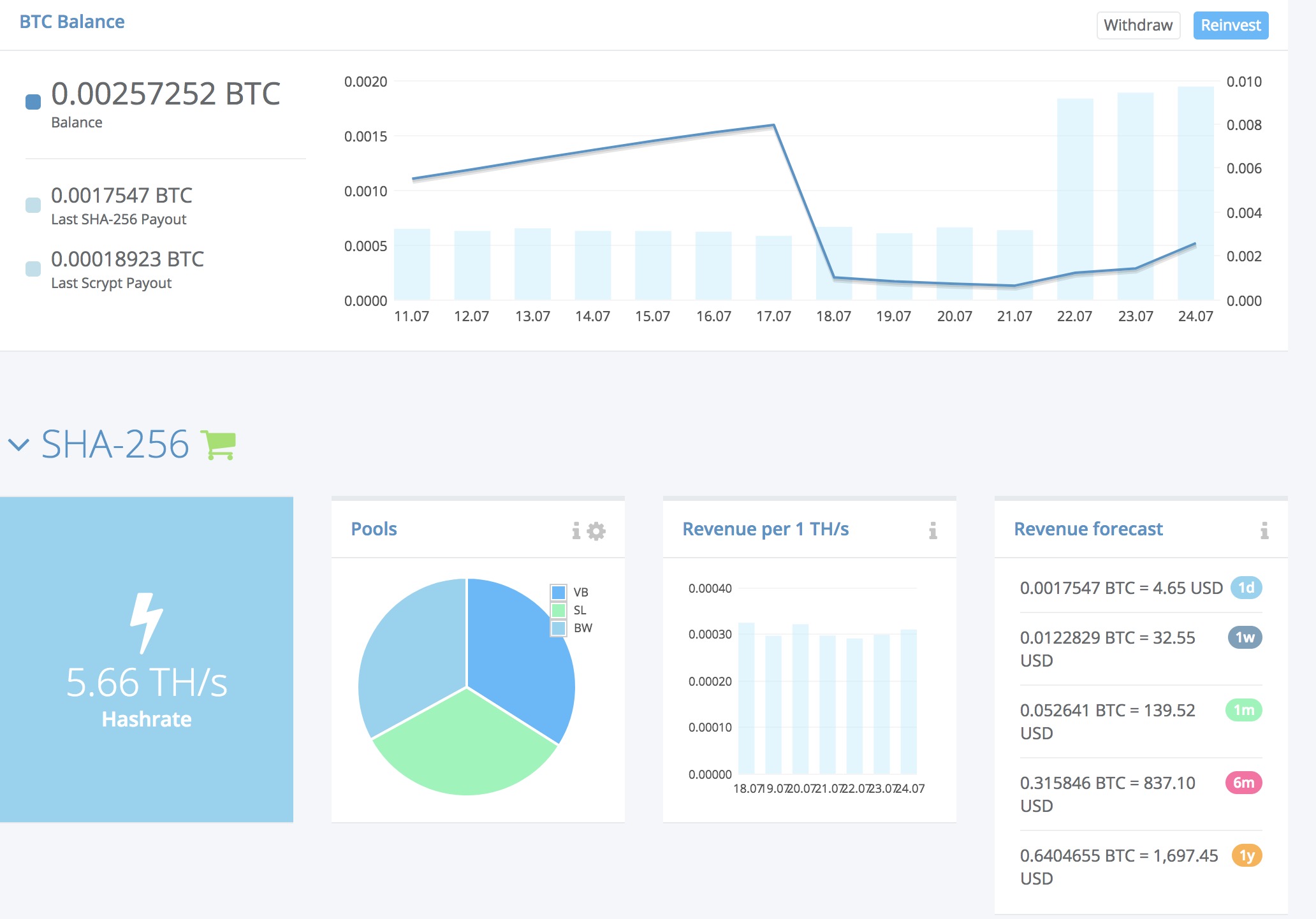Viewport: 1316px width, 919px height.
Task: Toggle the SL pool legend swatch
Action: (559, 610)
